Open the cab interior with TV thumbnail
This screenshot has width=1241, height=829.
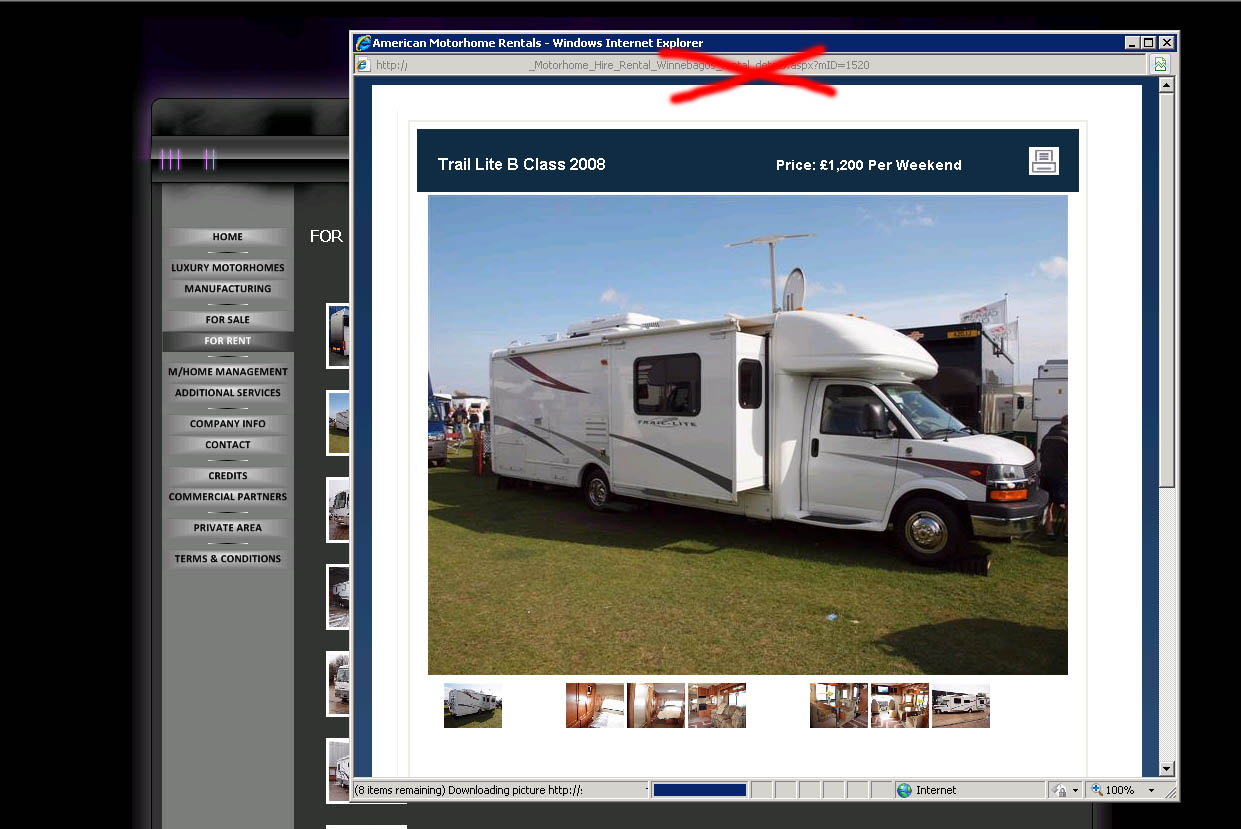pyautogui.click(x=900, y=705)
